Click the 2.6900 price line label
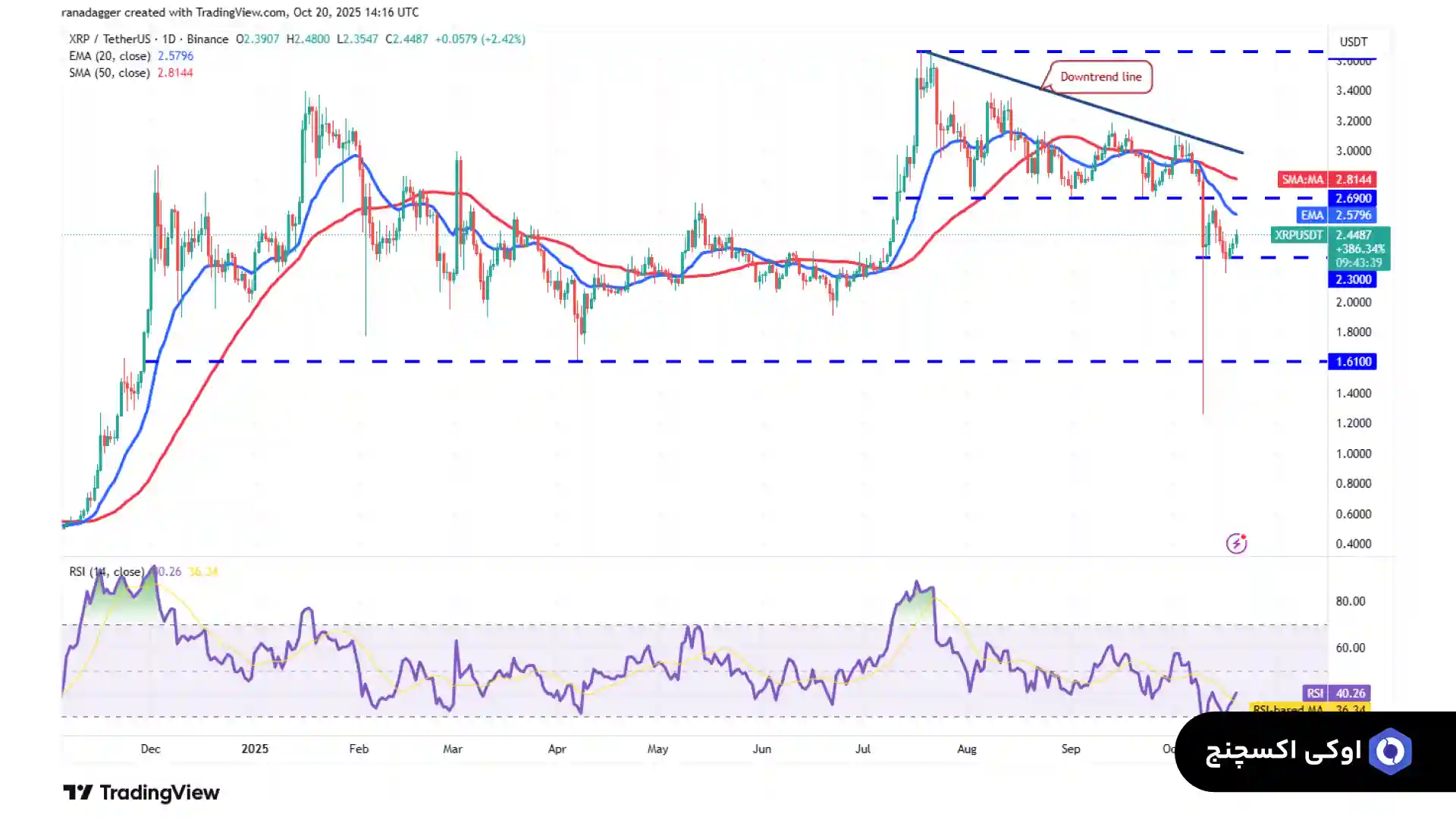Viewport: 1456px width, 820px height. tap(1352, 198)
